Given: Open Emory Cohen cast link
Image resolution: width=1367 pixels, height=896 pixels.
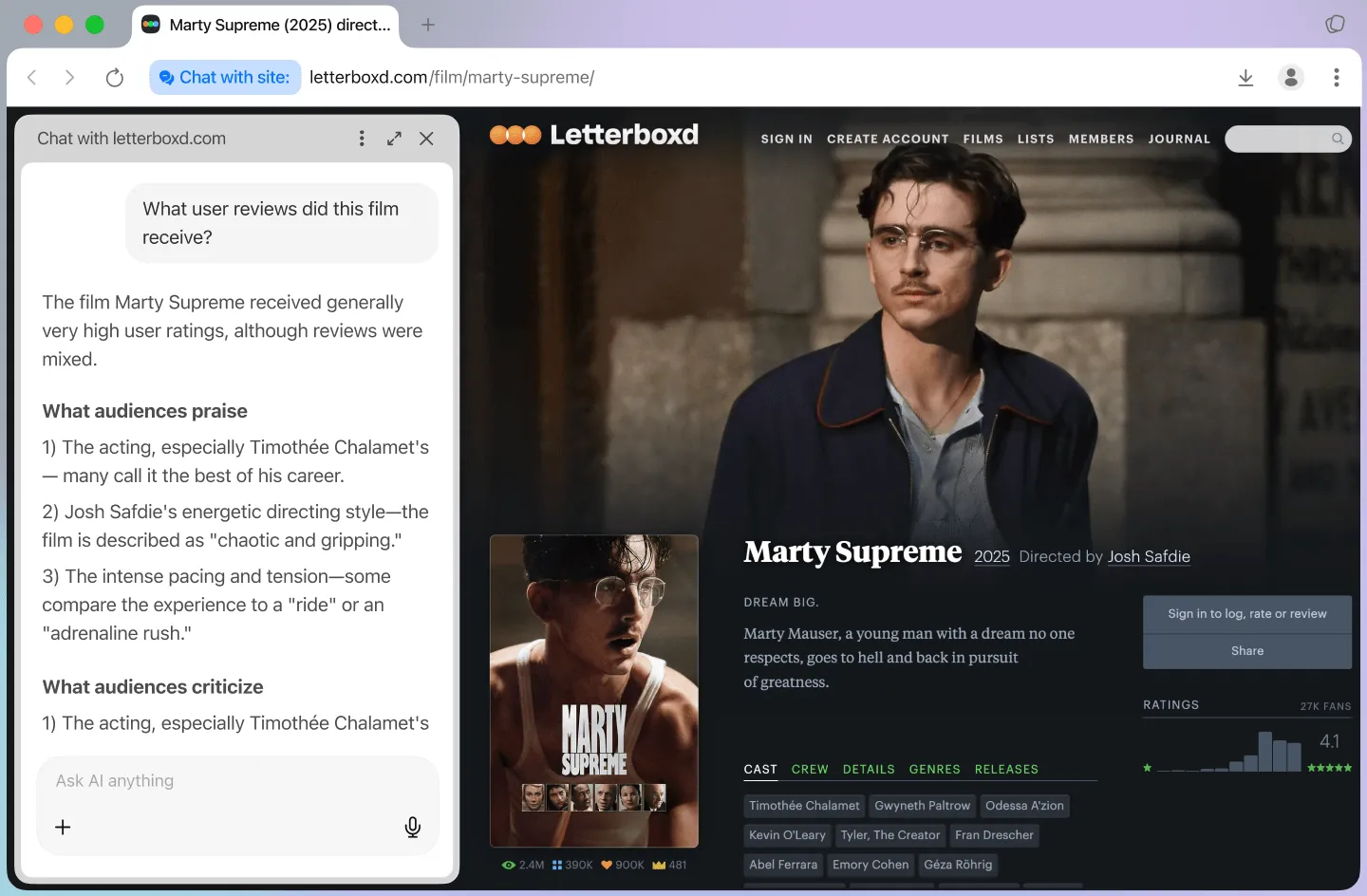Looking at the screenshot, I should click(x=871, y=865).
